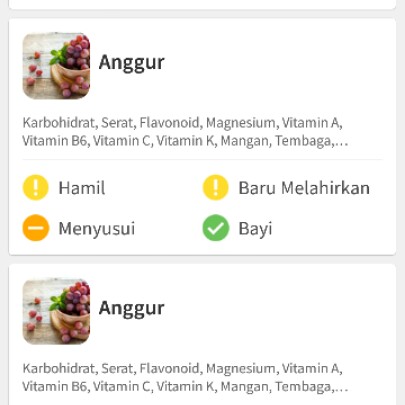The height and width of the screenshot is (405, 405).
Task: Expand the ellipsis after Tembaga in the lower card
Action: pos(341,387)
